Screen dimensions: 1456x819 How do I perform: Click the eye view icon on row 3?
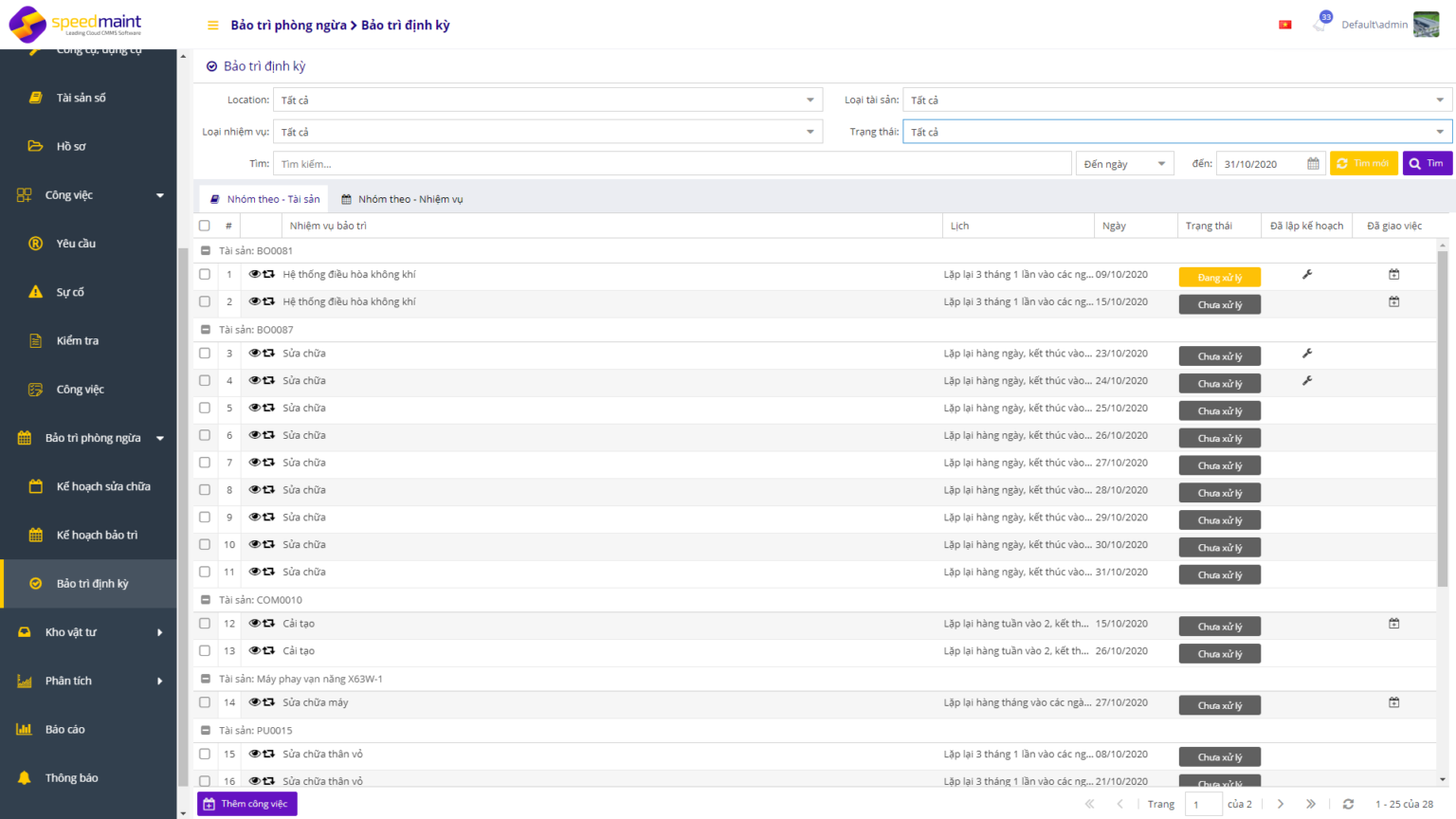(x=254, y=354)
